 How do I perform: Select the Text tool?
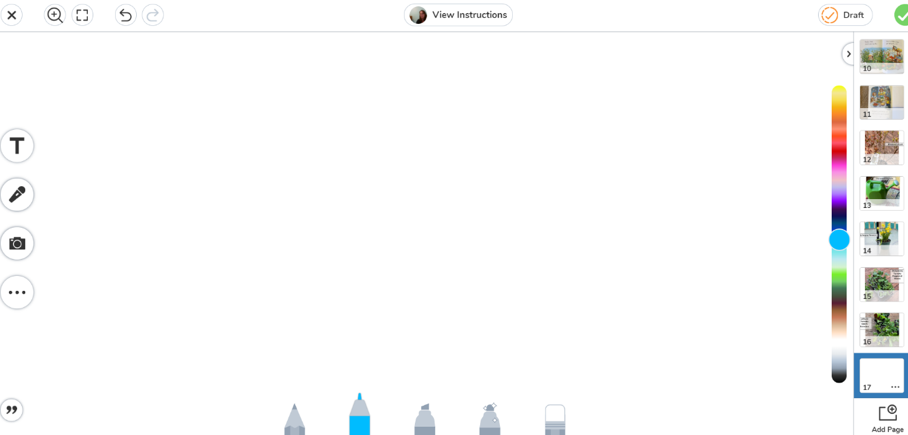[17, 146]
